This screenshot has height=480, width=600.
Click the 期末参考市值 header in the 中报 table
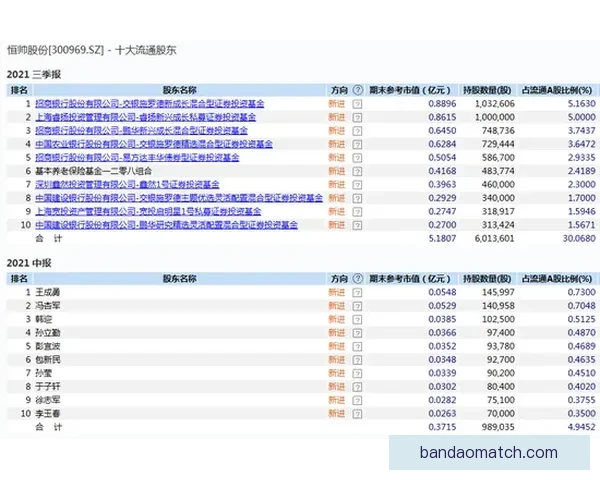(410, 279)
